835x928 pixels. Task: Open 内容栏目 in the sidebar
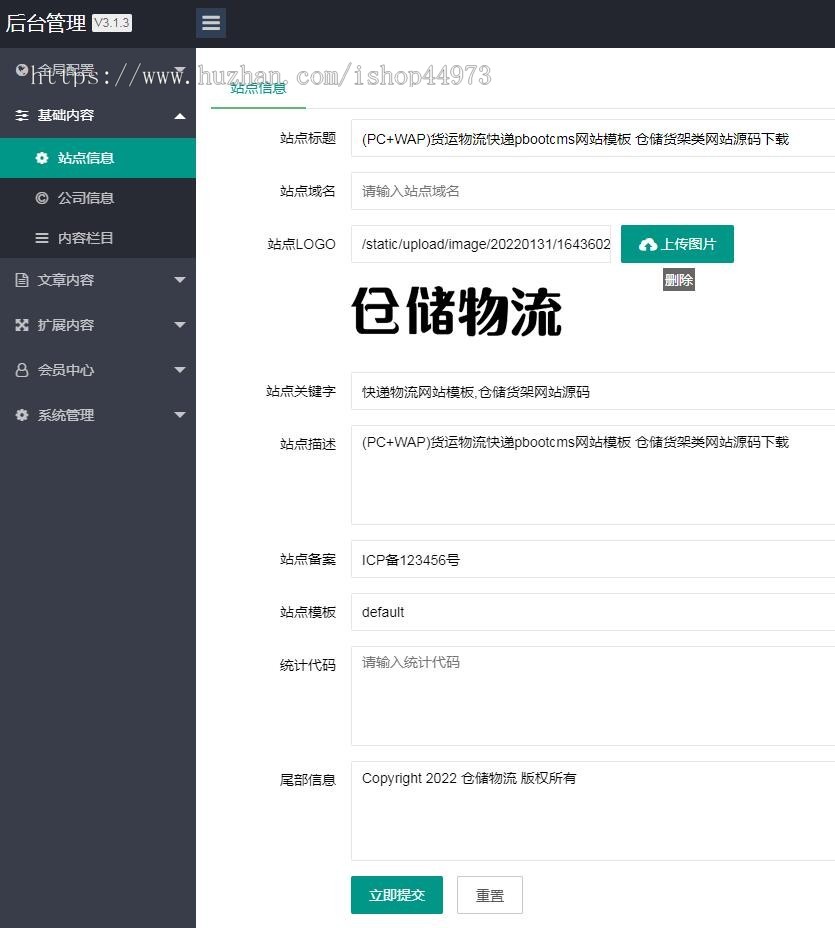click(98, 238)
